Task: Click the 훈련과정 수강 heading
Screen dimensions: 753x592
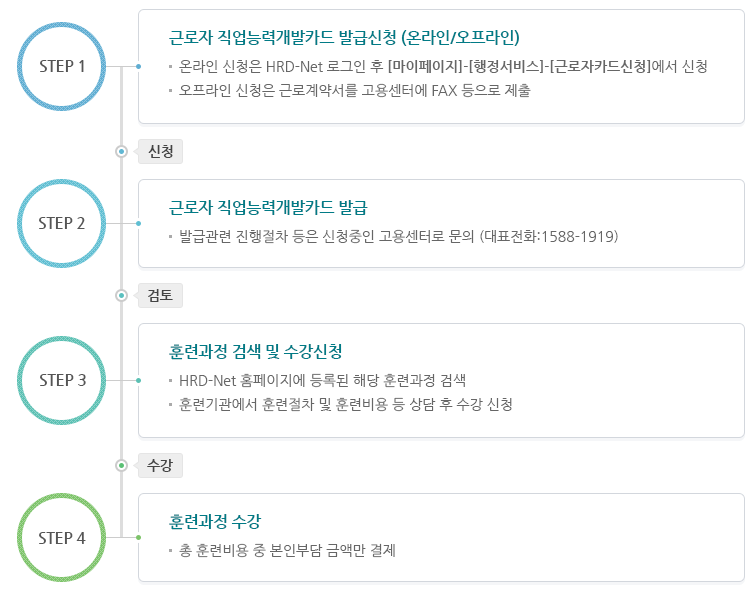Action: pos(215,521)
